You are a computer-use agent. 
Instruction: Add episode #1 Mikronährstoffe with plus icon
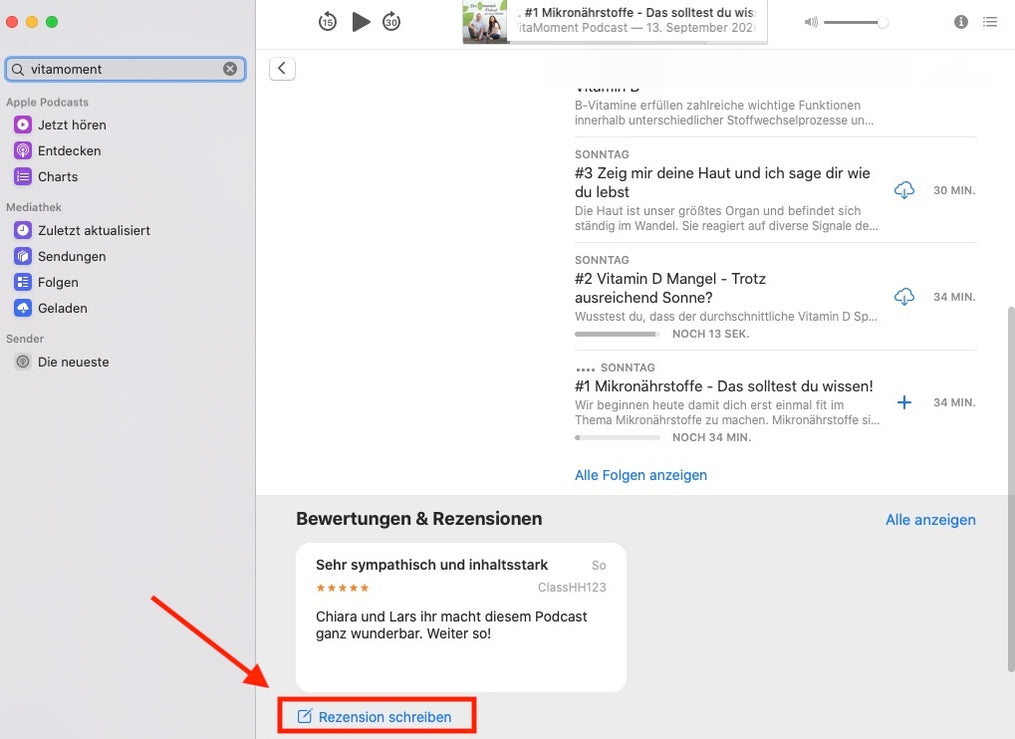[x=904, y=402]
